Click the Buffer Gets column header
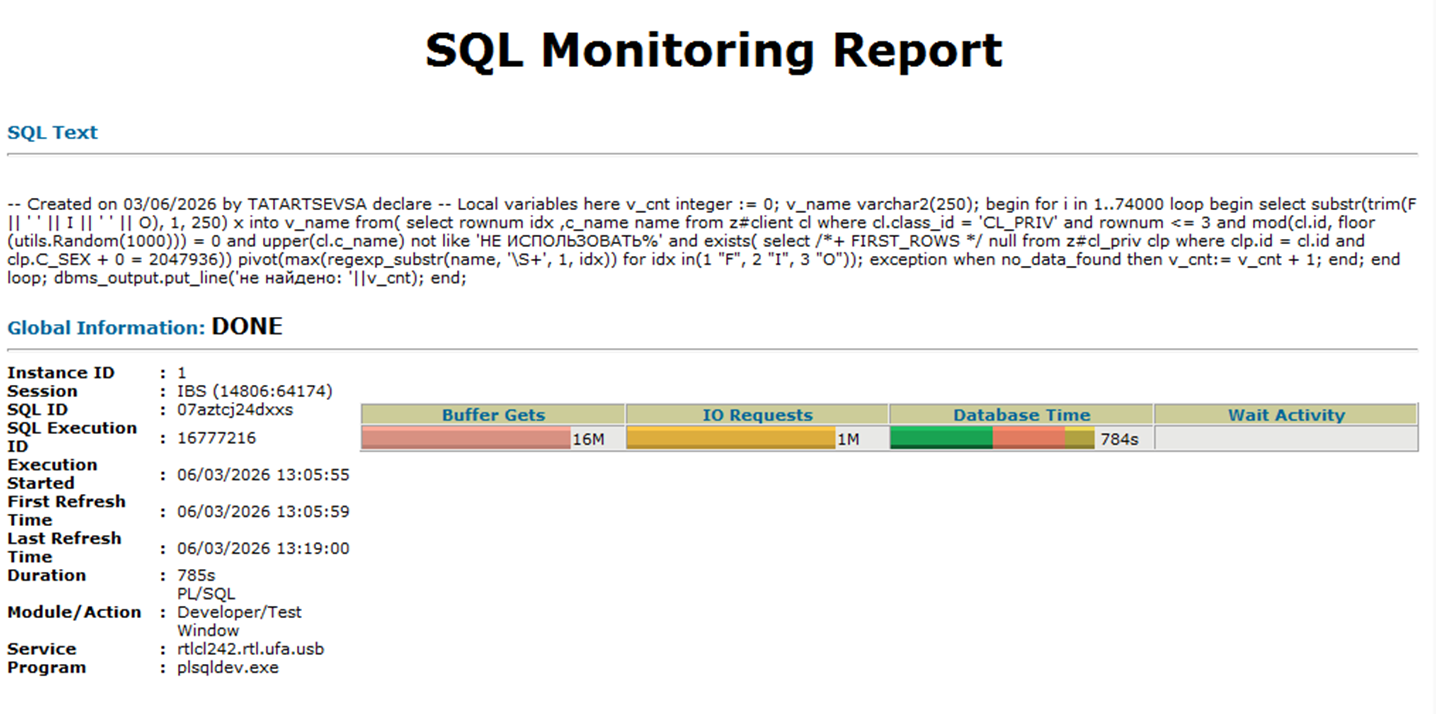 click(493, 415)
